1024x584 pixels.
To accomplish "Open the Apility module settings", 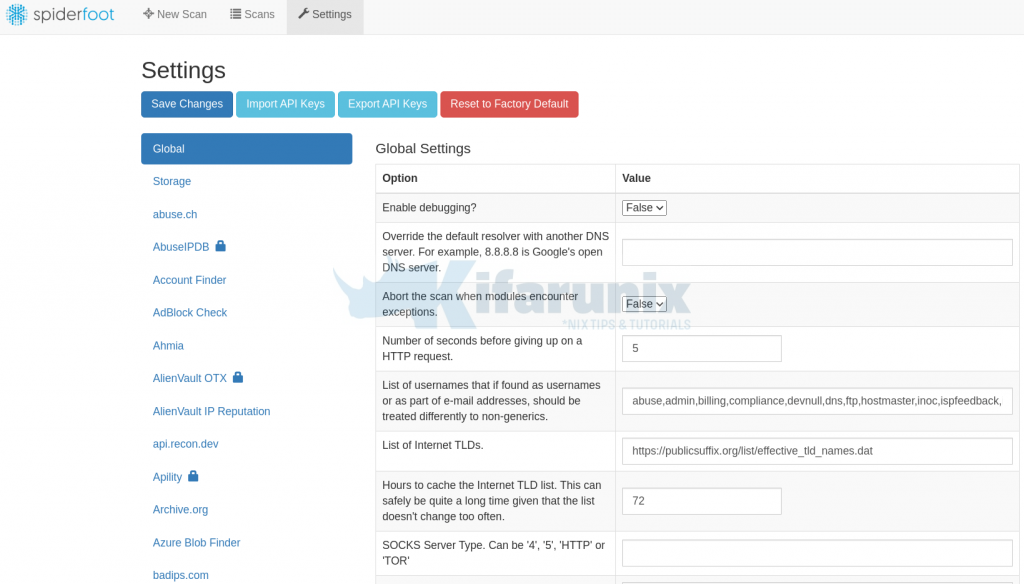I will click(x=167, y=477).
